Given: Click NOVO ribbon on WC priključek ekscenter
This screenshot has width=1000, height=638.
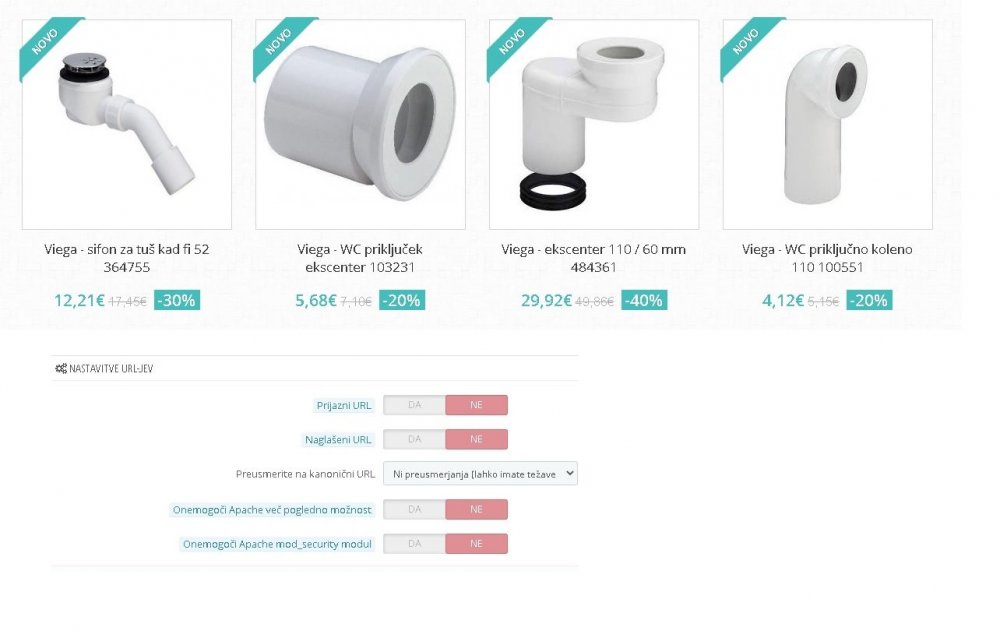Looking at the screenshot, I should click(x=279, y=41).
